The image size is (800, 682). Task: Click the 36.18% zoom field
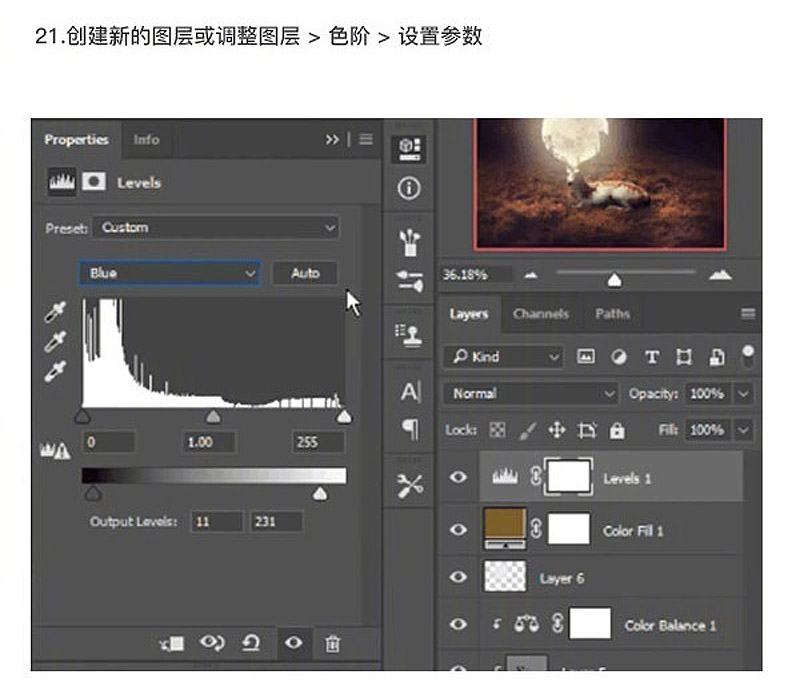[475, 274]
